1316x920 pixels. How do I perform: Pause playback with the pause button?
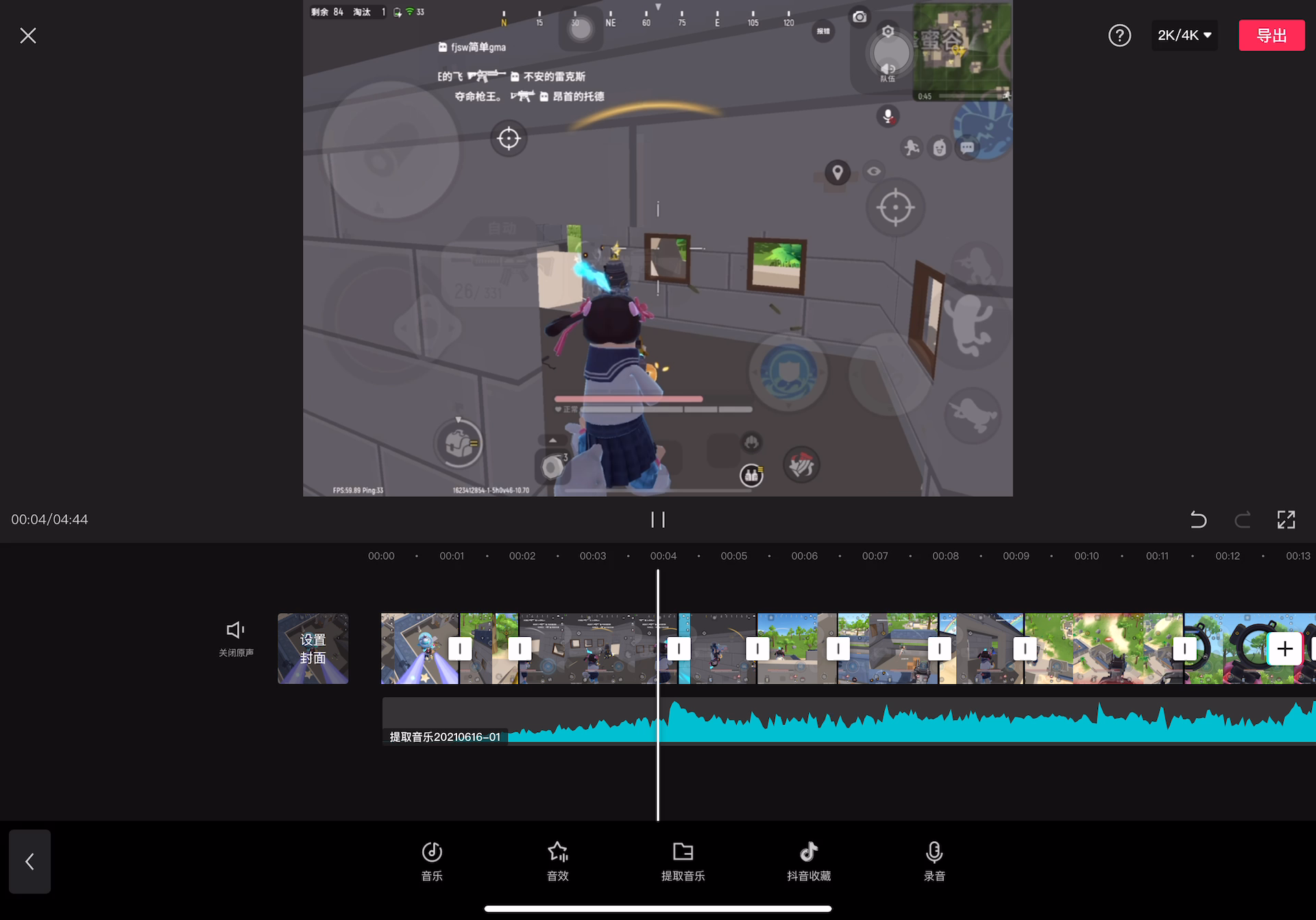point(658,520)
